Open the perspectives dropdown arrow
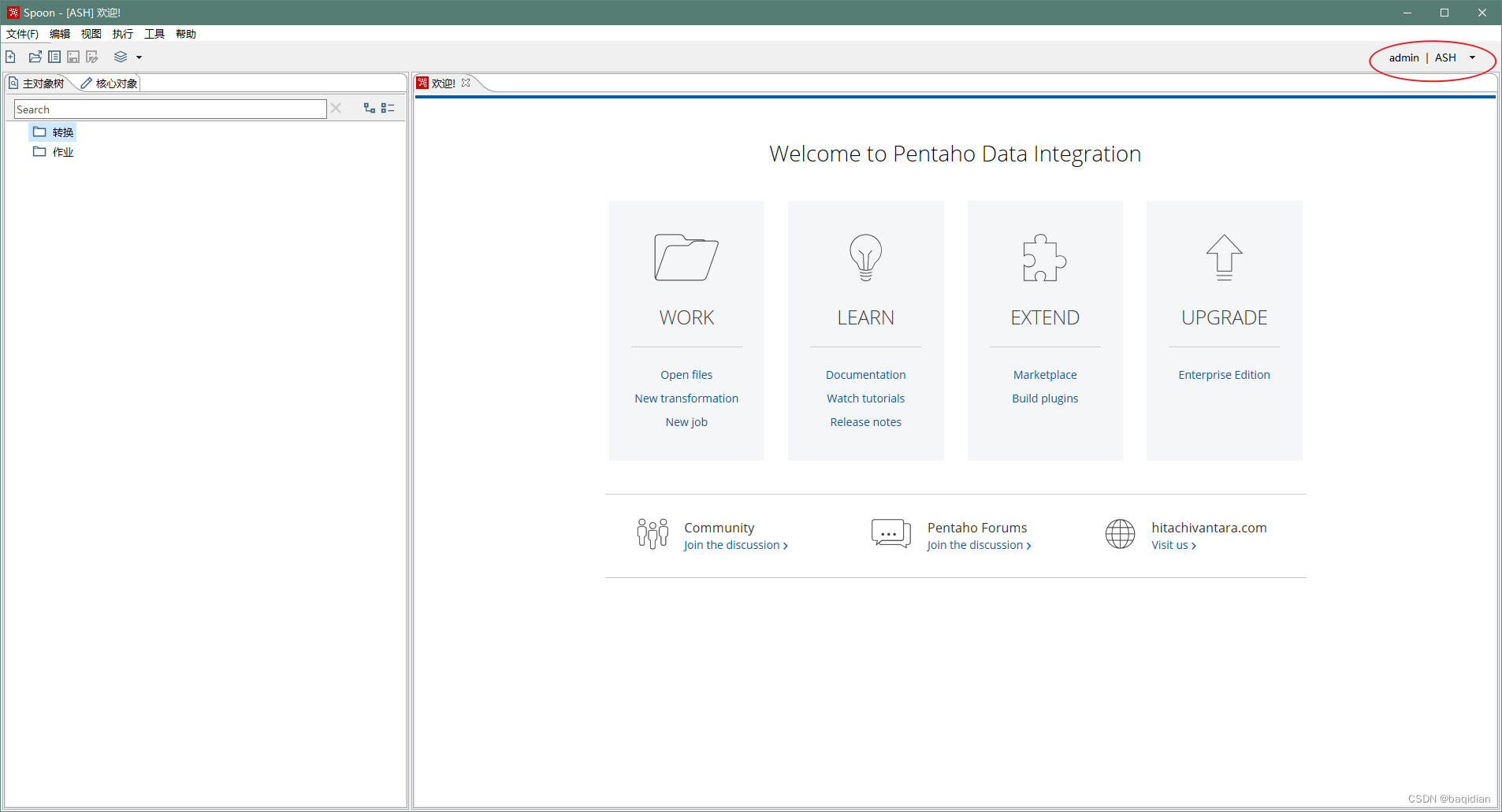 point(139,57)
